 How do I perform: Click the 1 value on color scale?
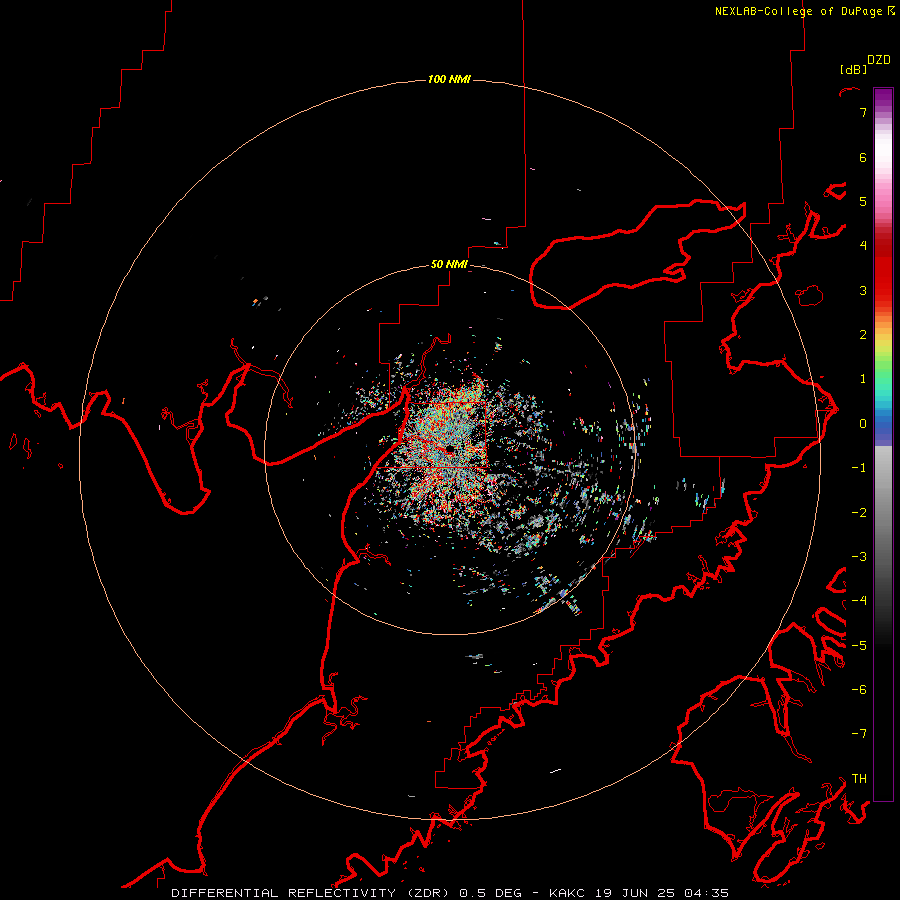pyautogui.click(x=863, y=379)
